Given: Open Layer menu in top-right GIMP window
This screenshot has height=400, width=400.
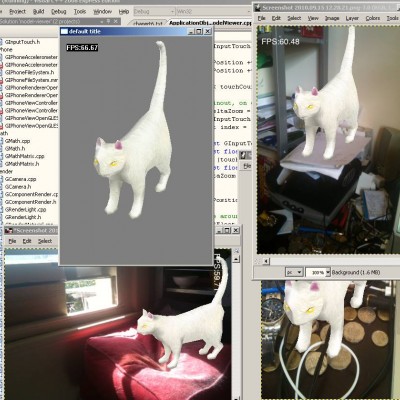Looking at the screenshot, I should pyautogui.click(x=352, y=18).
